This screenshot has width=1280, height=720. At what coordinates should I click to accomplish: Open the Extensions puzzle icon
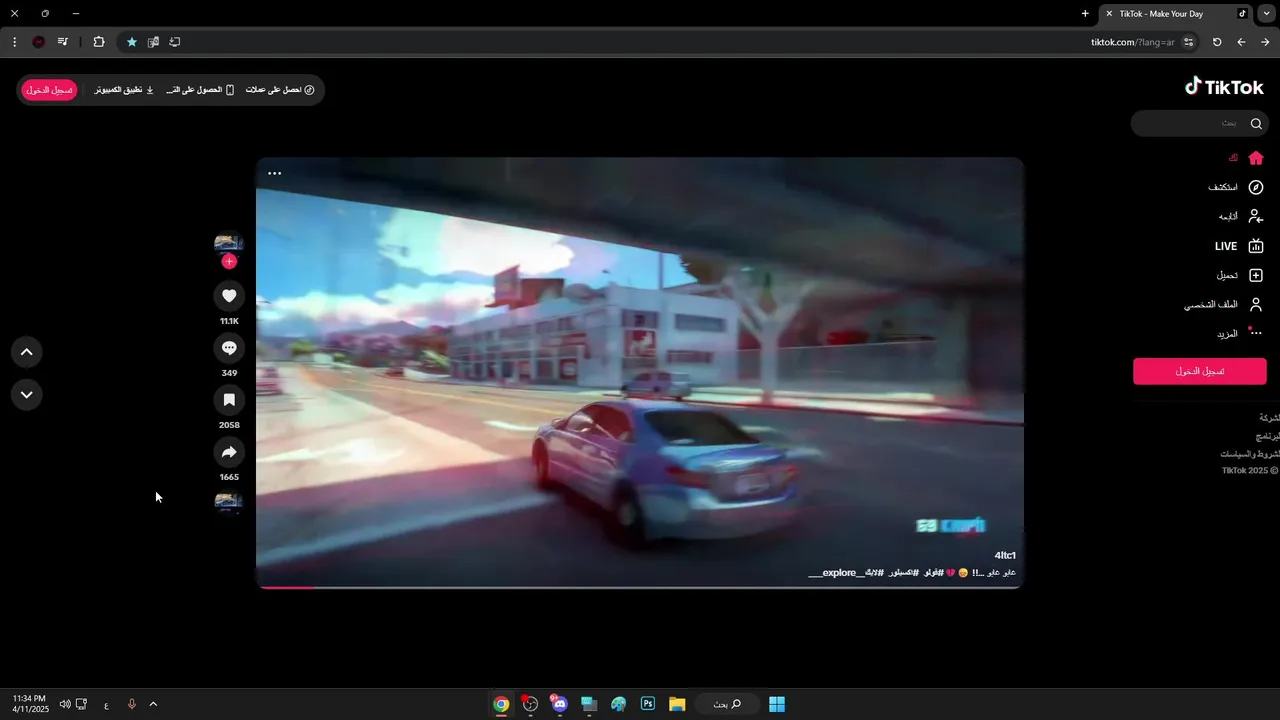click(98, 42)
